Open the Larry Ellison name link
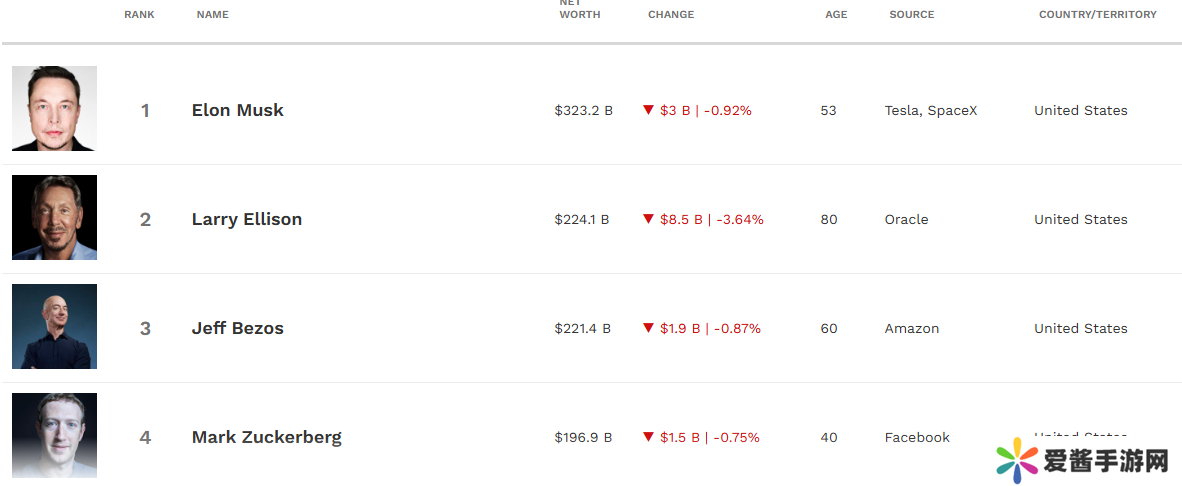The image size is (1182, 486). 246,219
